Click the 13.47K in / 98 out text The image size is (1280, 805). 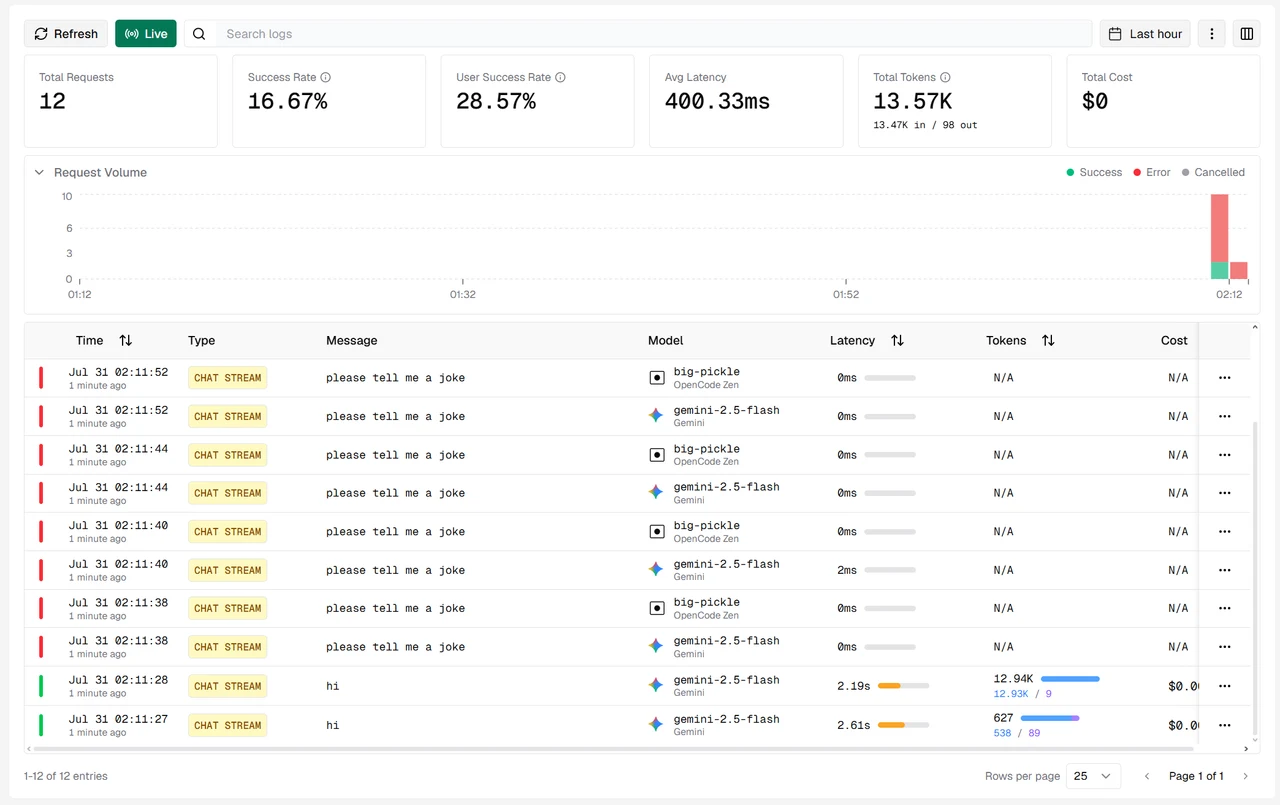925,125
